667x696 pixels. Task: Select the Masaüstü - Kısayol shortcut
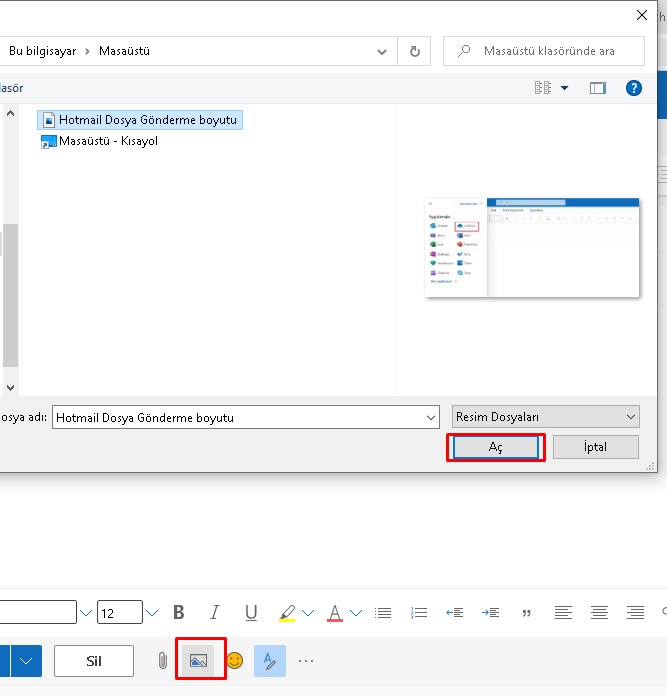(x=99, y=141)
